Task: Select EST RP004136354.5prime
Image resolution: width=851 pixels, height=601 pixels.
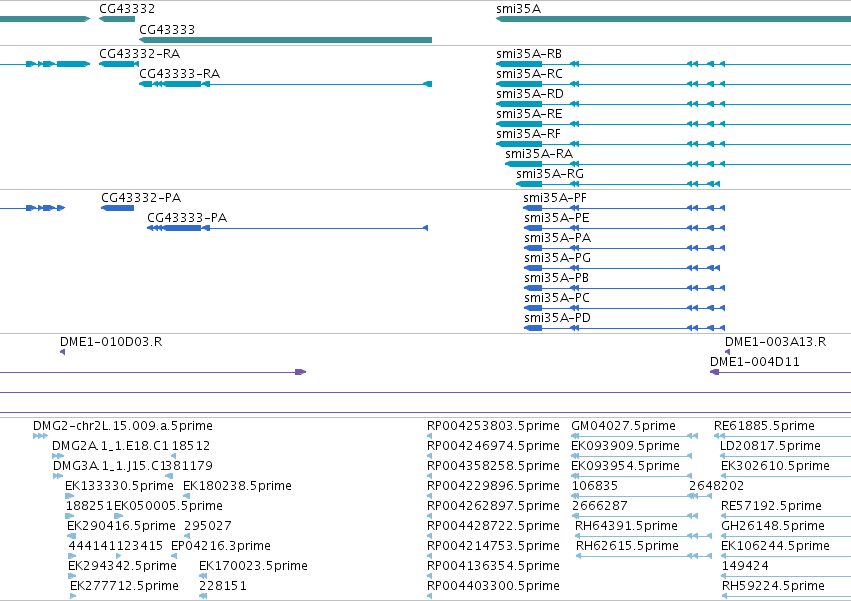Action: click(493, 566)
